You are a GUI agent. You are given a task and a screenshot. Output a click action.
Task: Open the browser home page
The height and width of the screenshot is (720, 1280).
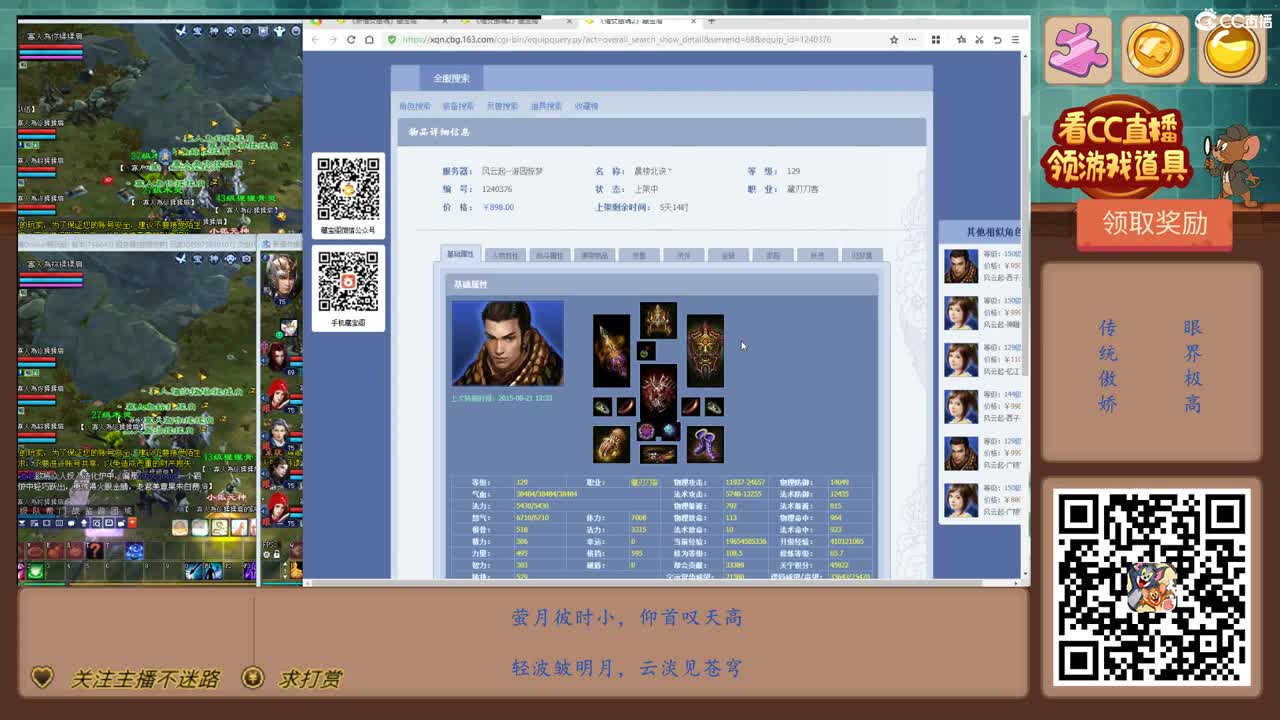coord(369,39)
